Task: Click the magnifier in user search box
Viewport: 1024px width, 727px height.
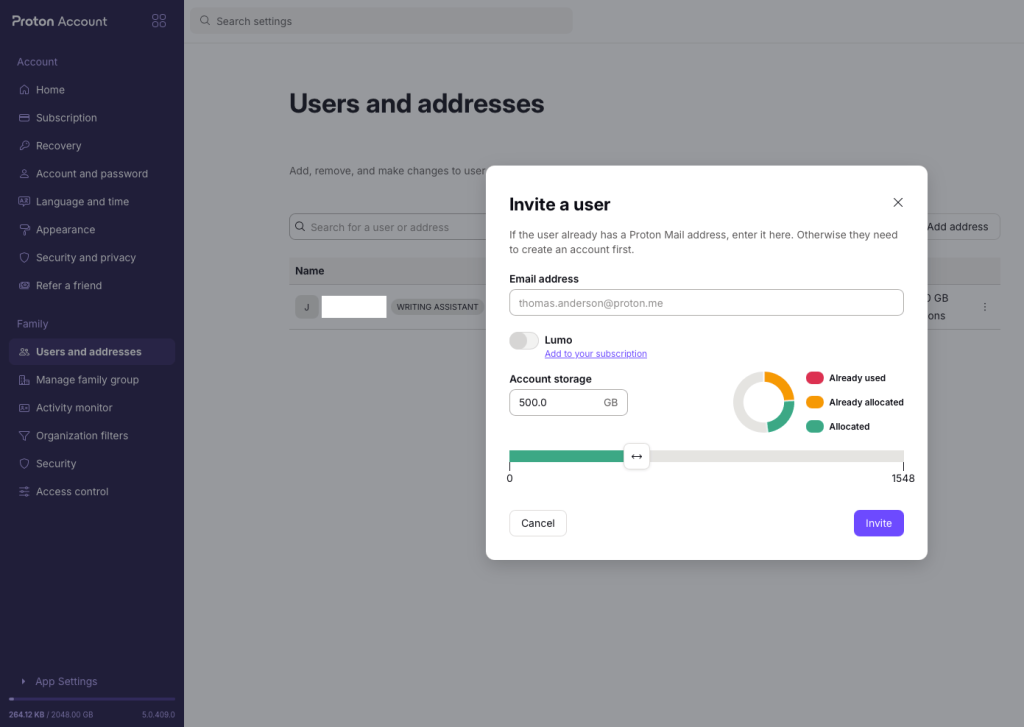Action: pyautogui.click(x=300, y=227)
